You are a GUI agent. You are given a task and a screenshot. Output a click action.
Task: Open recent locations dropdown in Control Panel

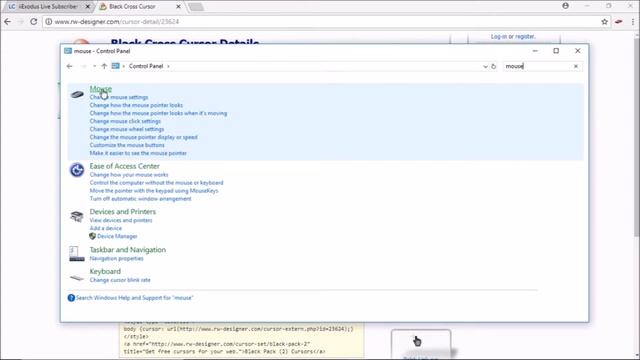tap(94, 66)
